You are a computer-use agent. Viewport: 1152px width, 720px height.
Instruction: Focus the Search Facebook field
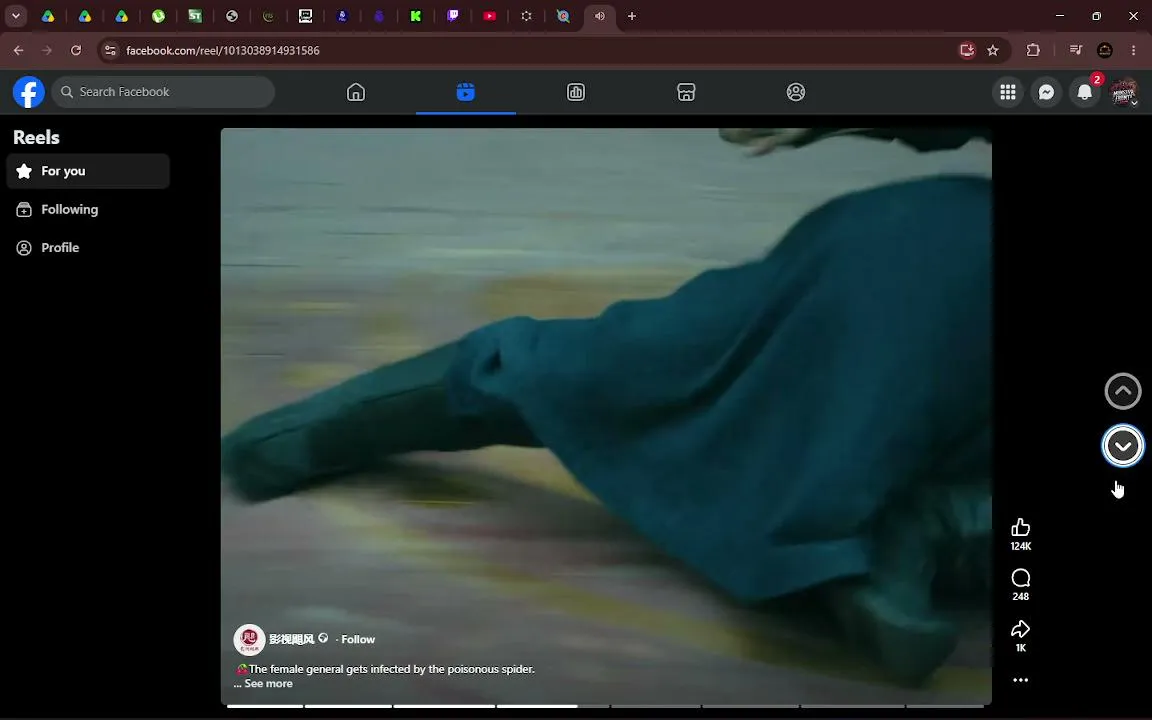click(x=163, y=92)
